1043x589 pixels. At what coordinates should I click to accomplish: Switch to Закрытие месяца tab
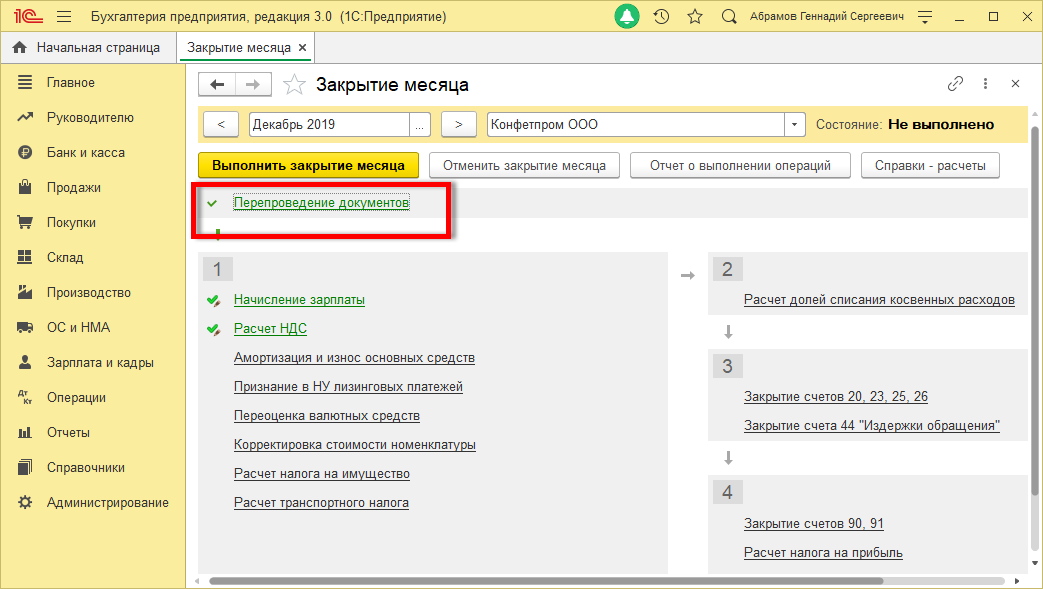(238, 48)
